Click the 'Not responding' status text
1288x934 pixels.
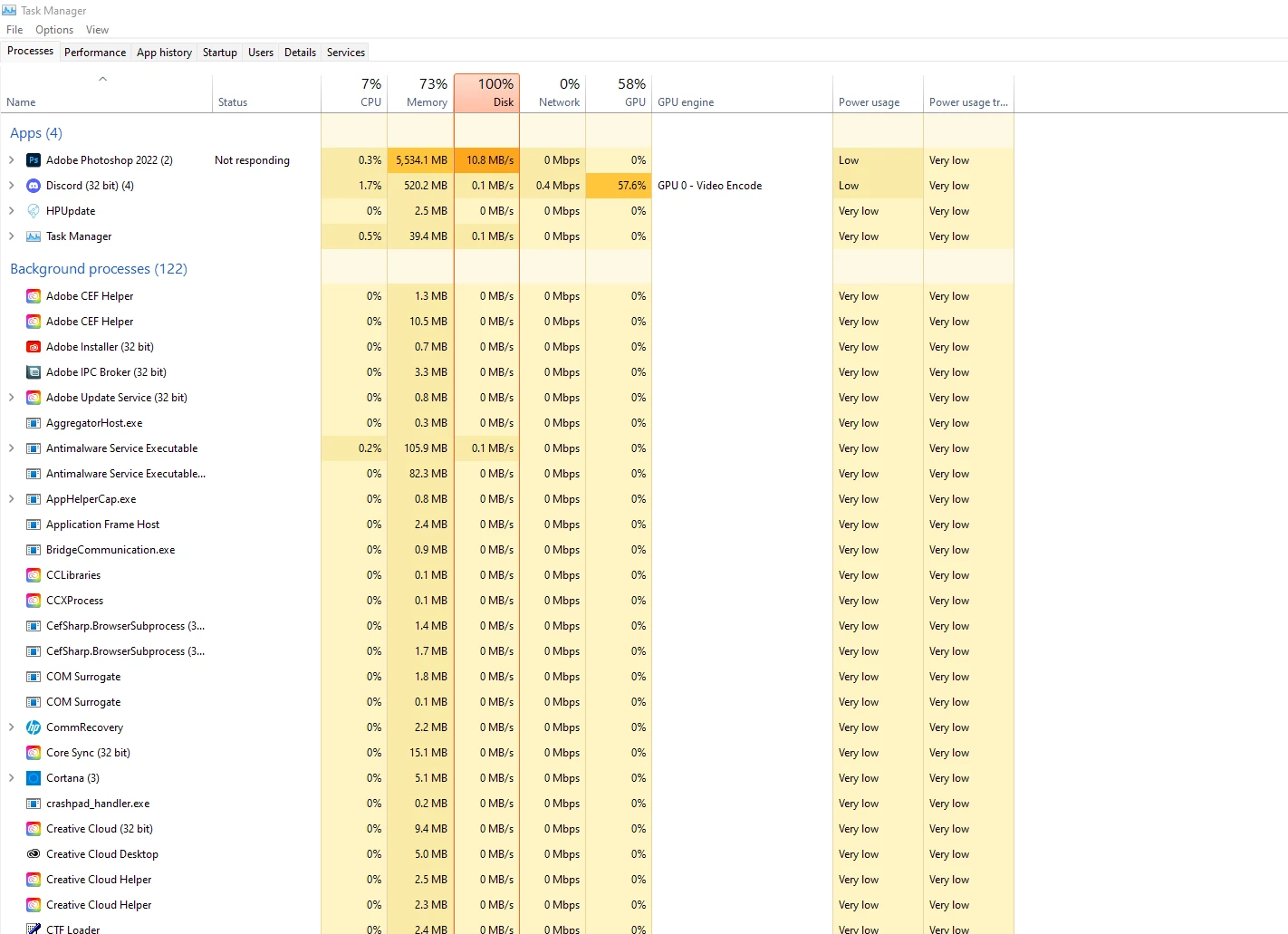[x=252, y=160]
